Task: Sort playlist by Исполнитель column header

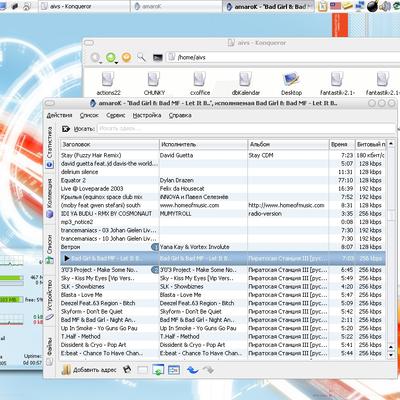Action: click(x=203, y=144)
